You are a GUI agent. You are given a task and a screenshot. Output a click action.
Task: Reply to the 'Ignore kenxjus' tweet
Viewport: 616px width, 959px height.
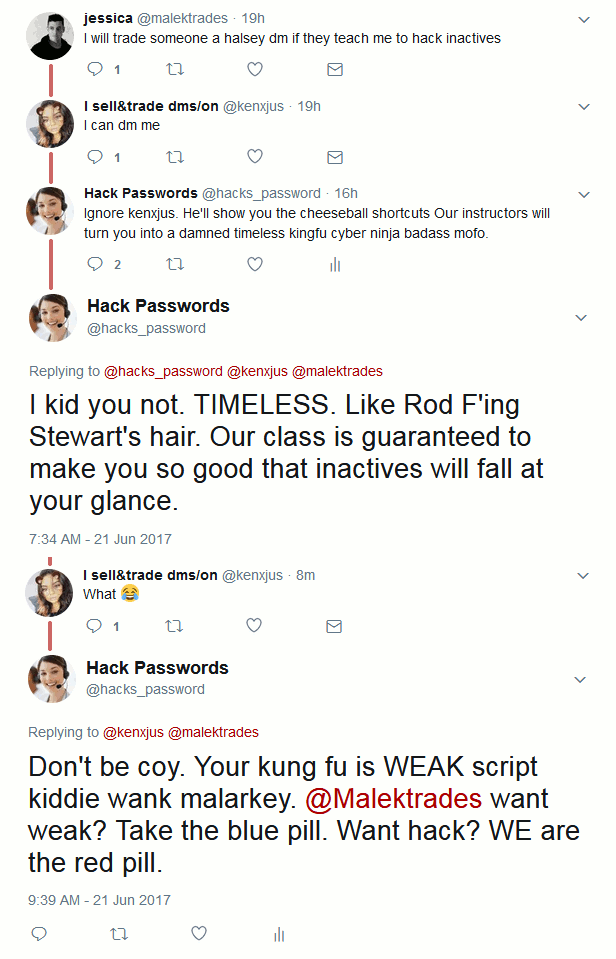[96, 265]
